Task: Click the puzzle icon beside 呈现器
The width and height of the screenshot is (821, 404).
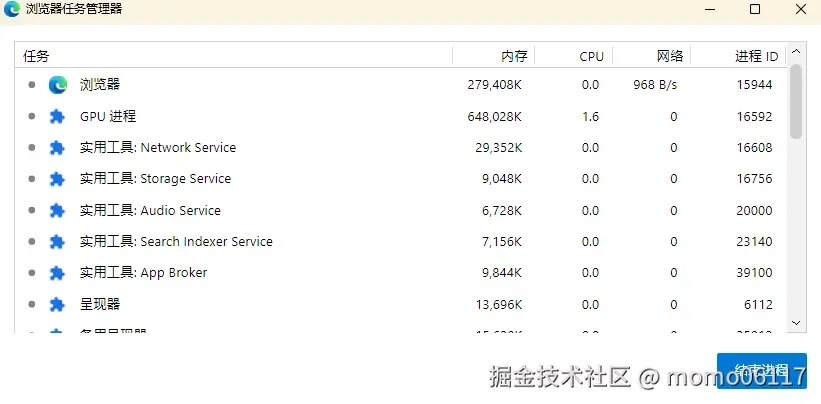Action: tap(57, 304)
